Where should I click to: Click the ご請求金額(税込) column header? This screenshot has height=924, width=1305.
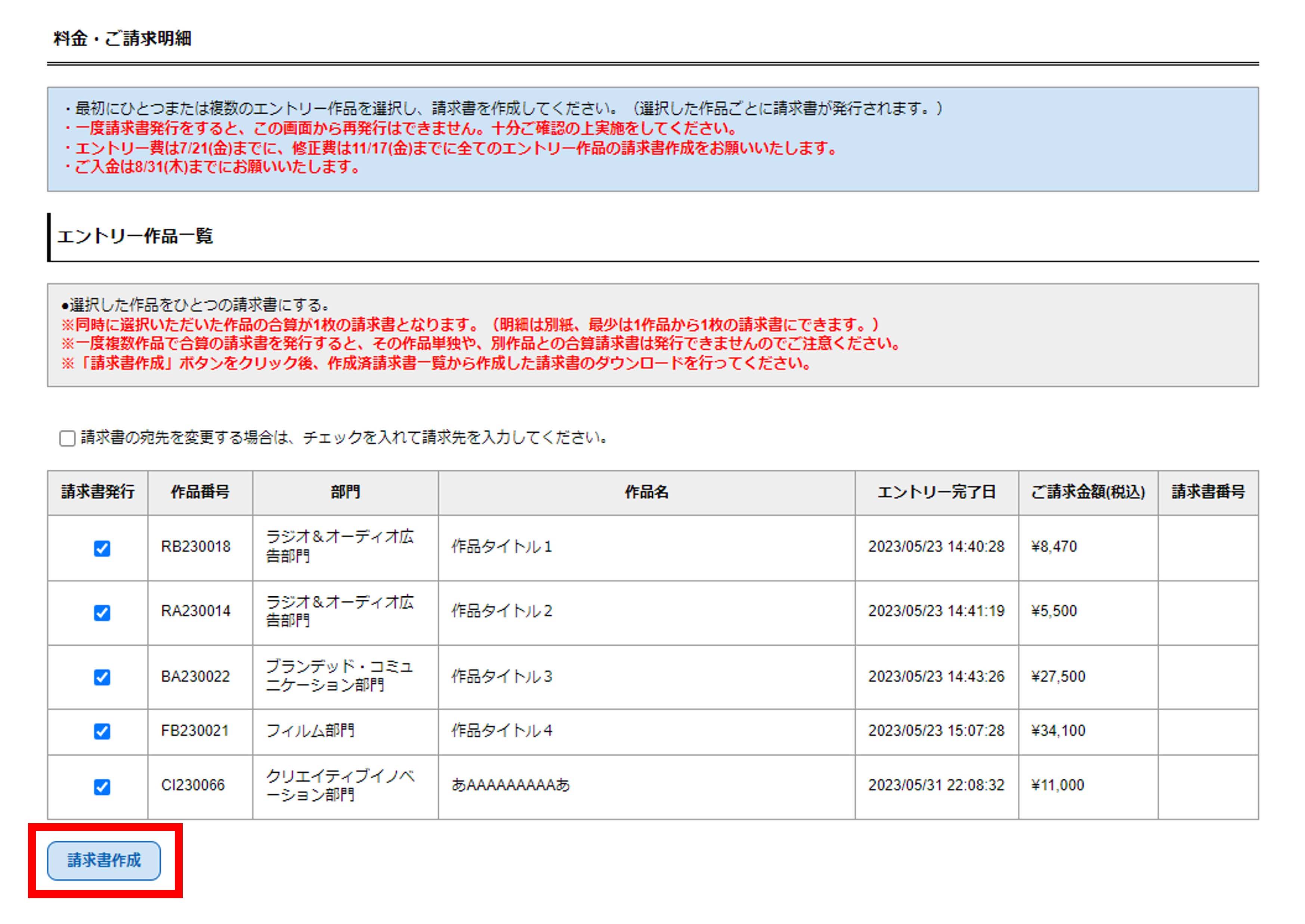[1088, 492]
